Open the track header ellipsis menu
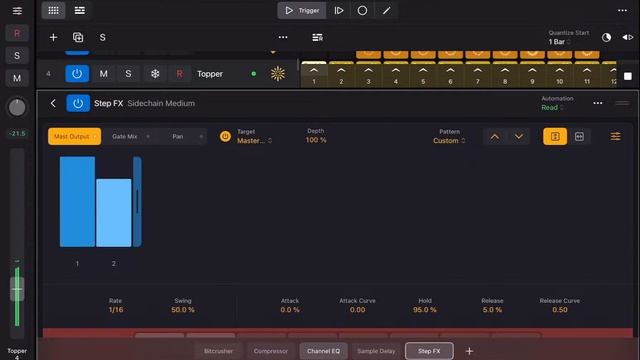 click(x=283, y=37)
